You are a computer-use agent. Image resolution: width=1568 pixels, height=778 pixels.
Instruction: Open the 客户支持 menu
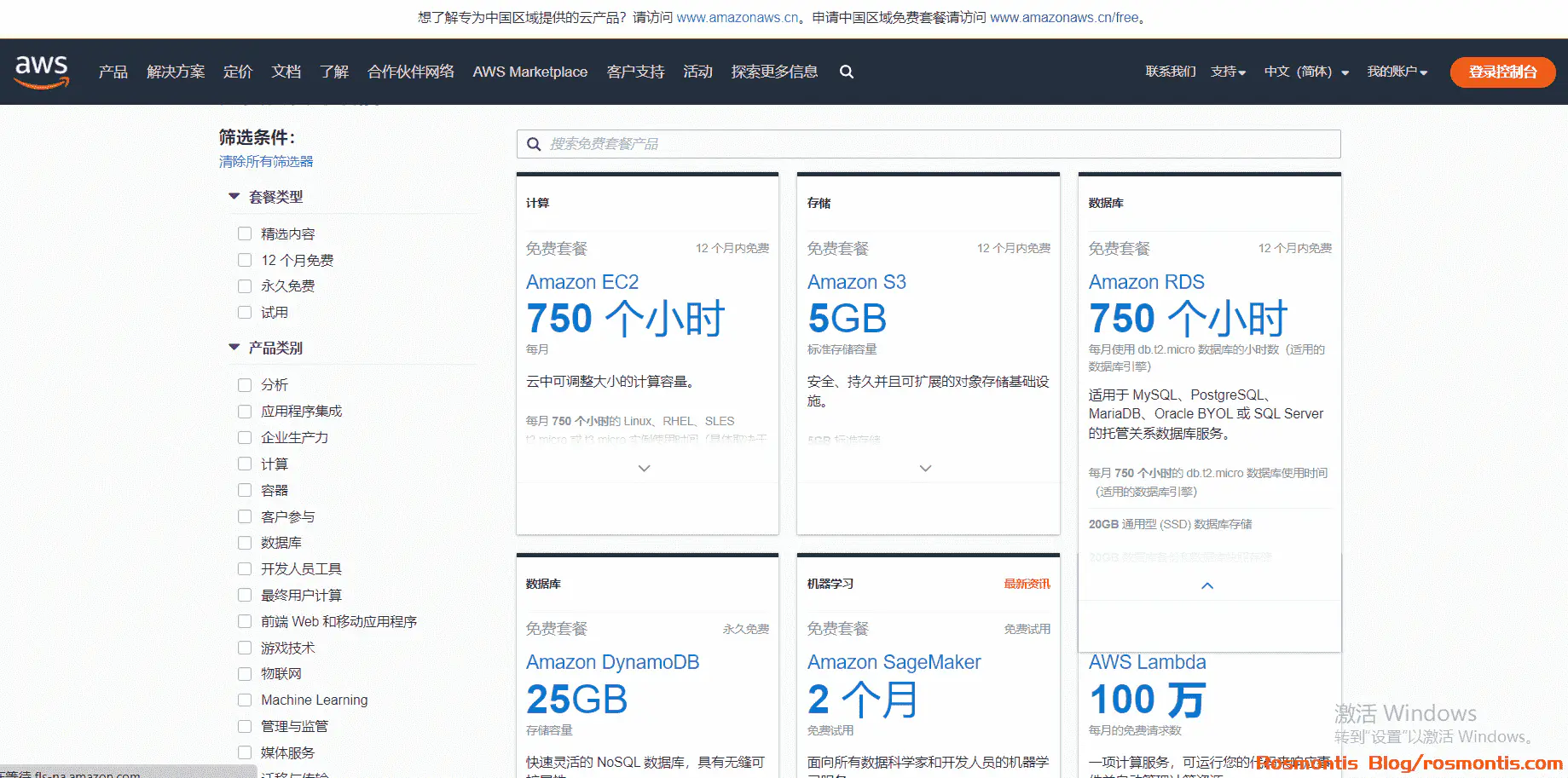pos(635,72)
